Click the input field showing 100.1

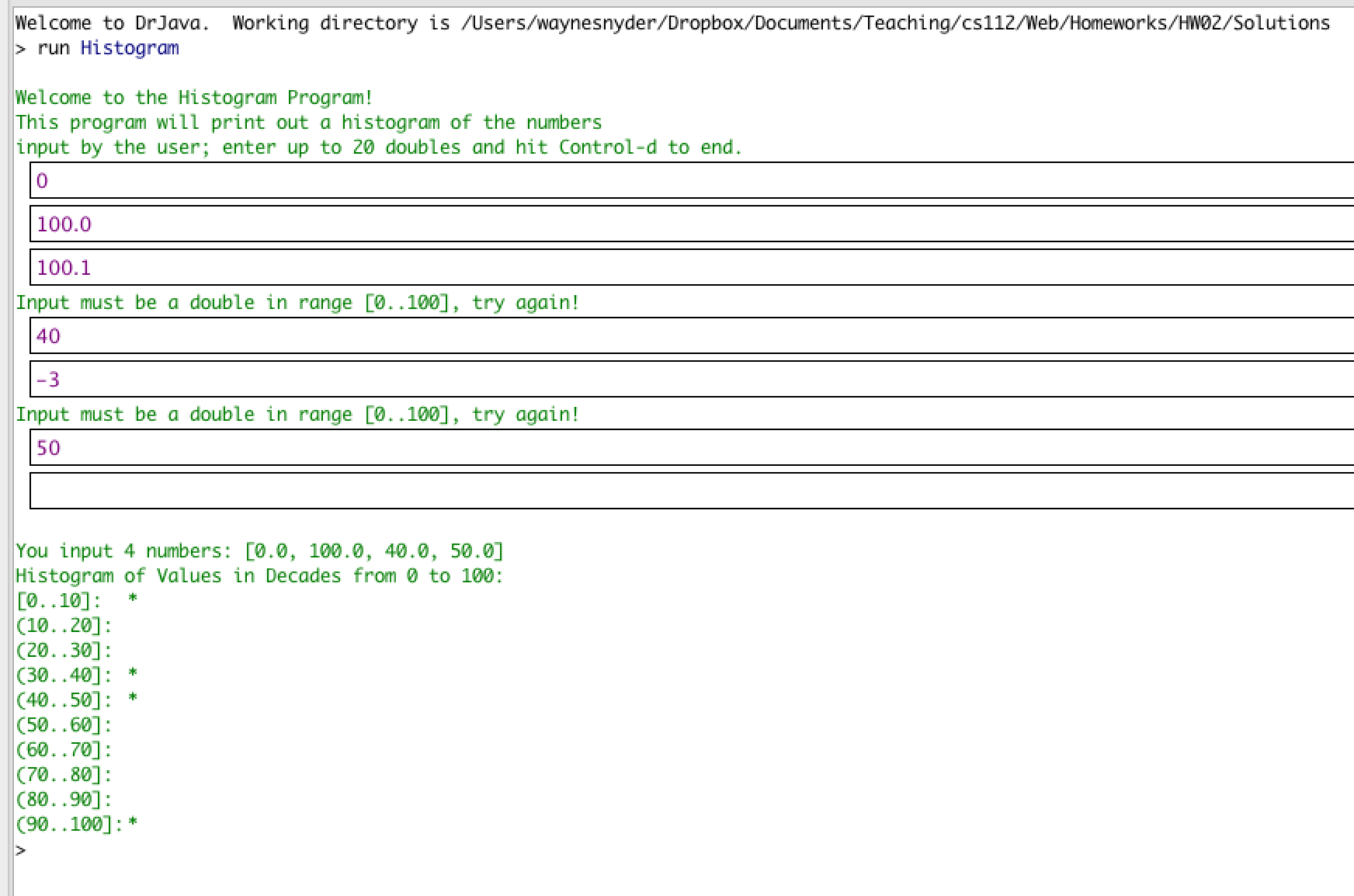point(691,268)
